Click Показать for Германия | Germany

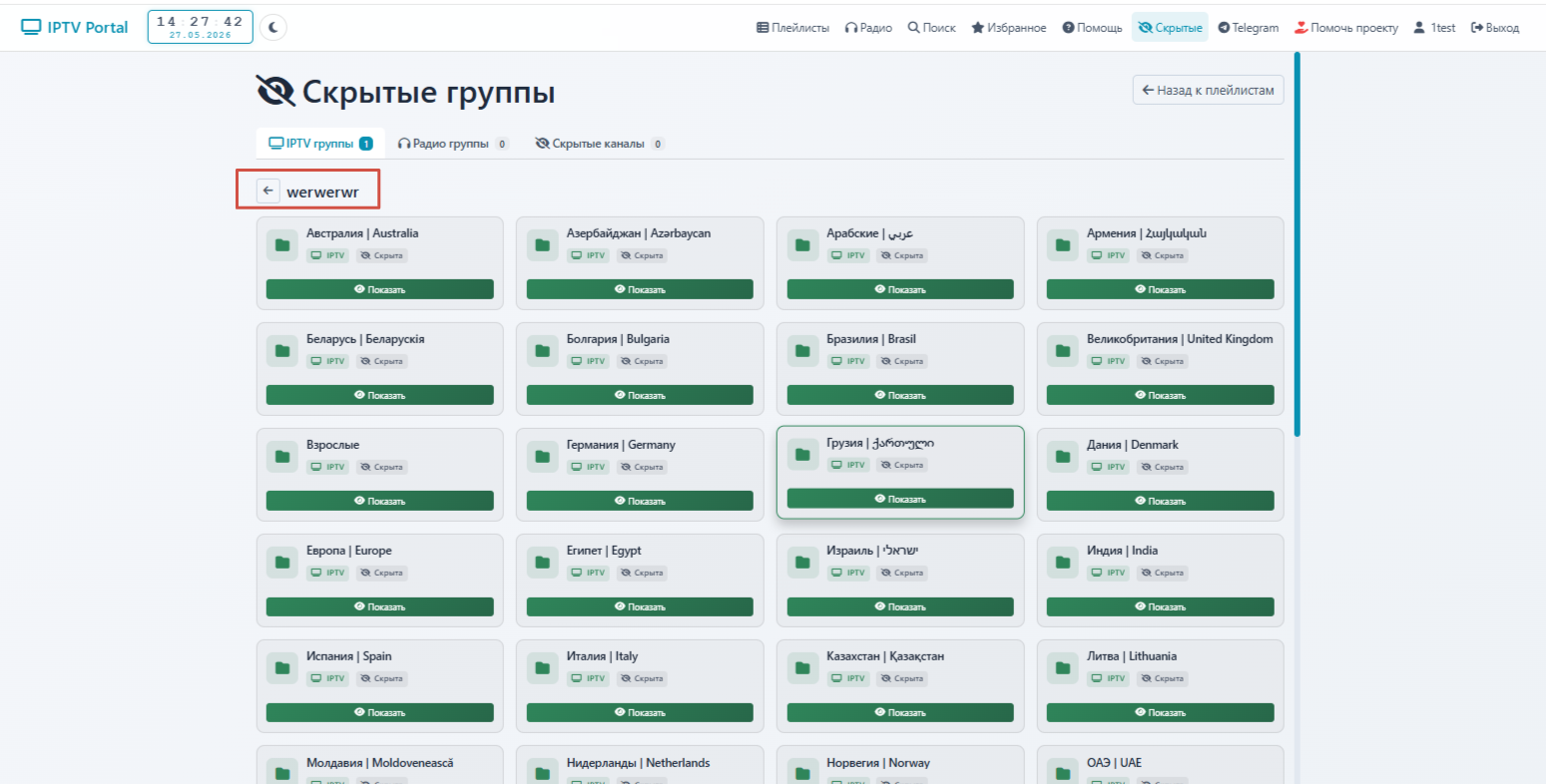[x=640, y=501]
